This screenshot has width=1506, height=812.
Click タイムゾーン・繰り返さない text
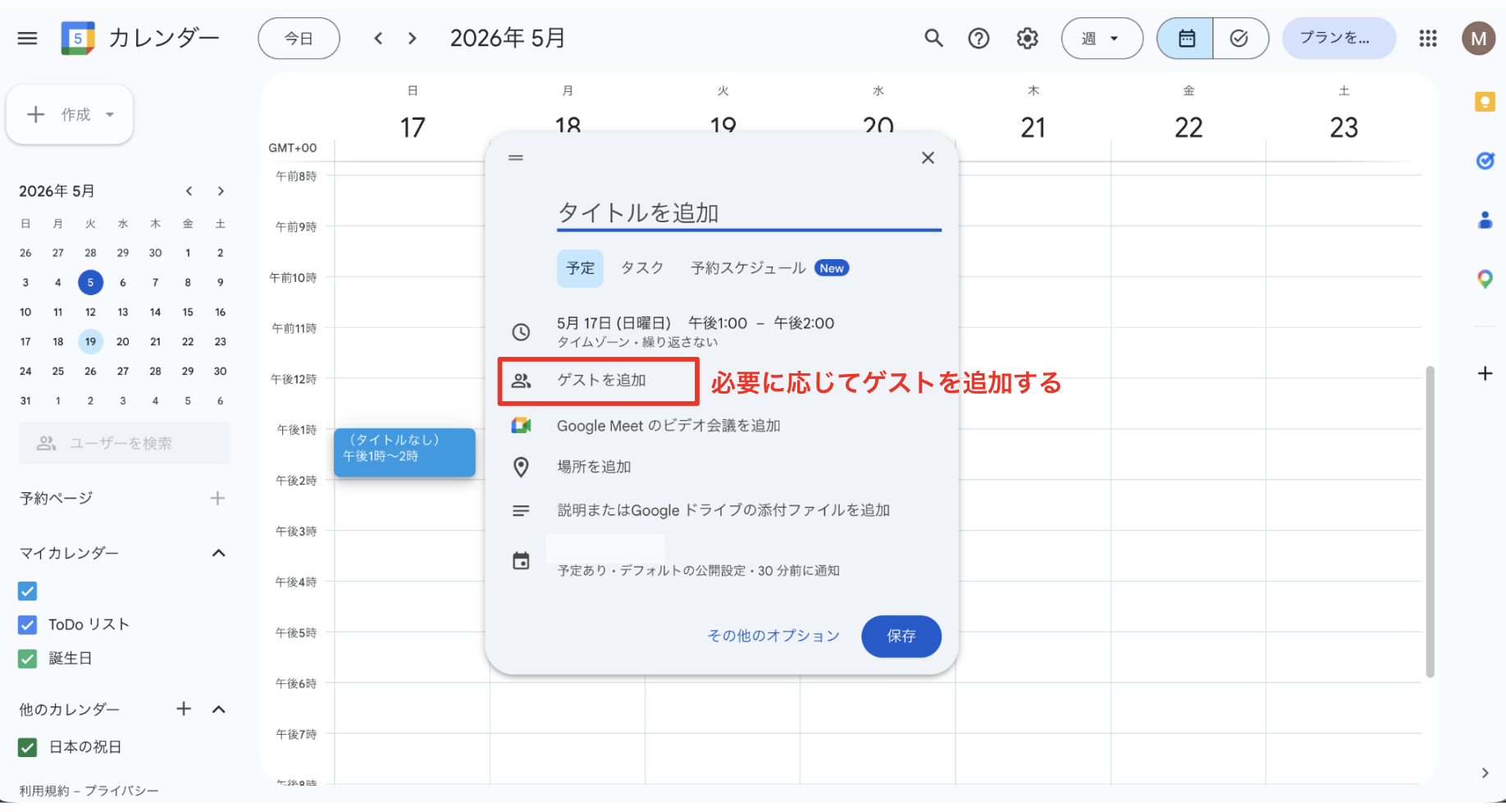coord(637,342)
